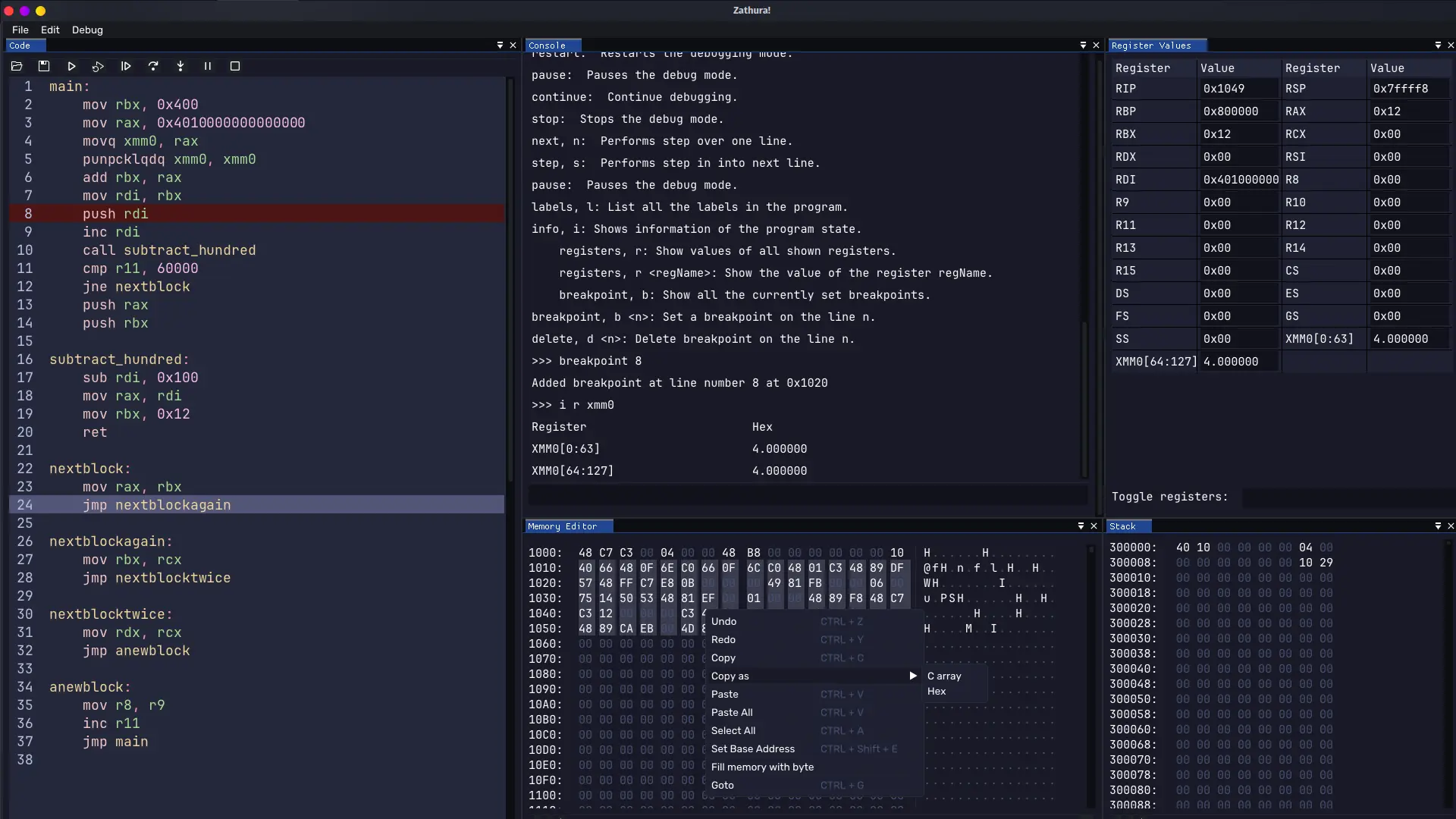Viewport: 1456px width, 819px height.
Task: Click the step into icon
Action: pos(180,67)
